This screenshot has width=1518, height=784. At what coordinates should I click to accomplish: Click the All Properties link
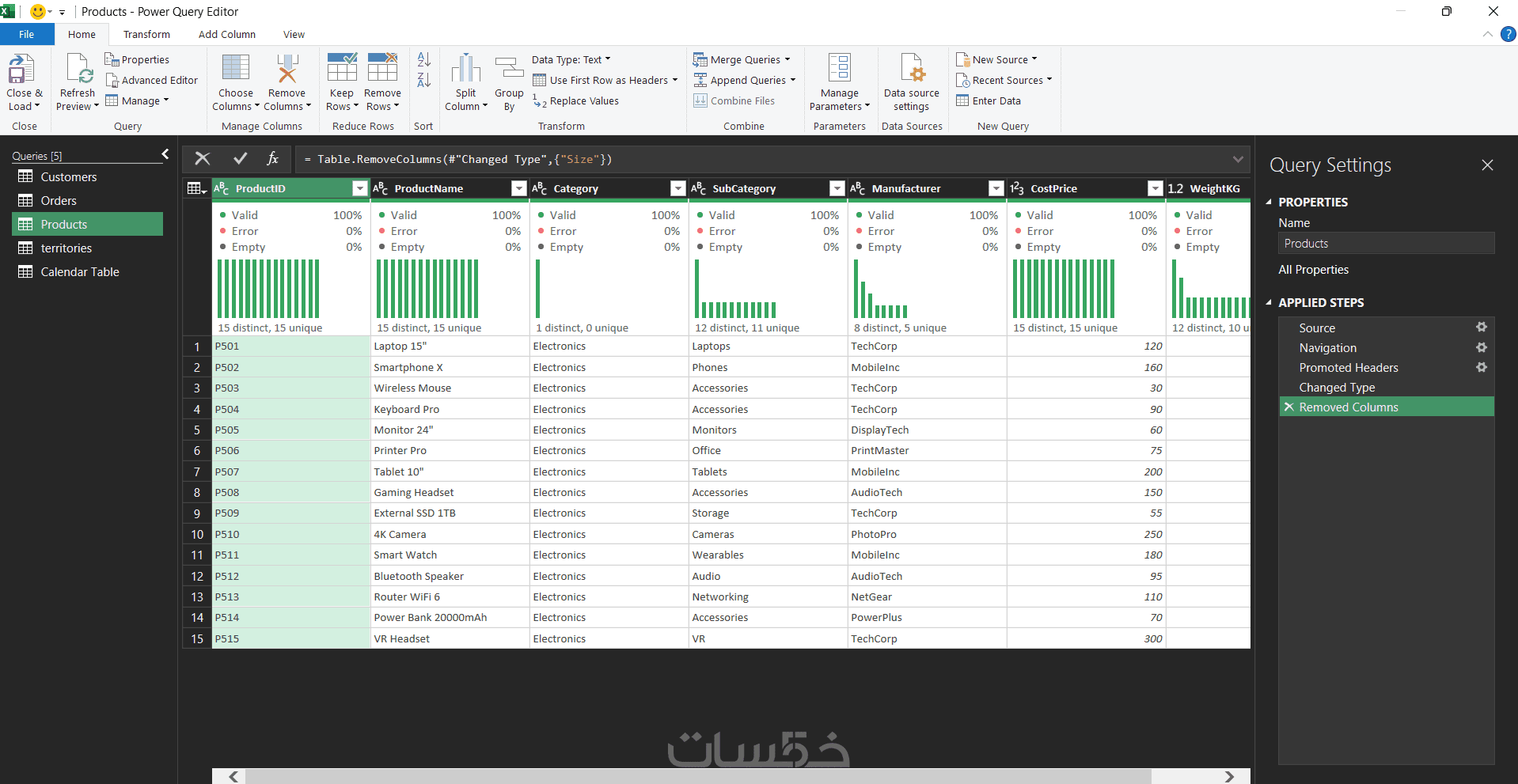pos(1314,269)
